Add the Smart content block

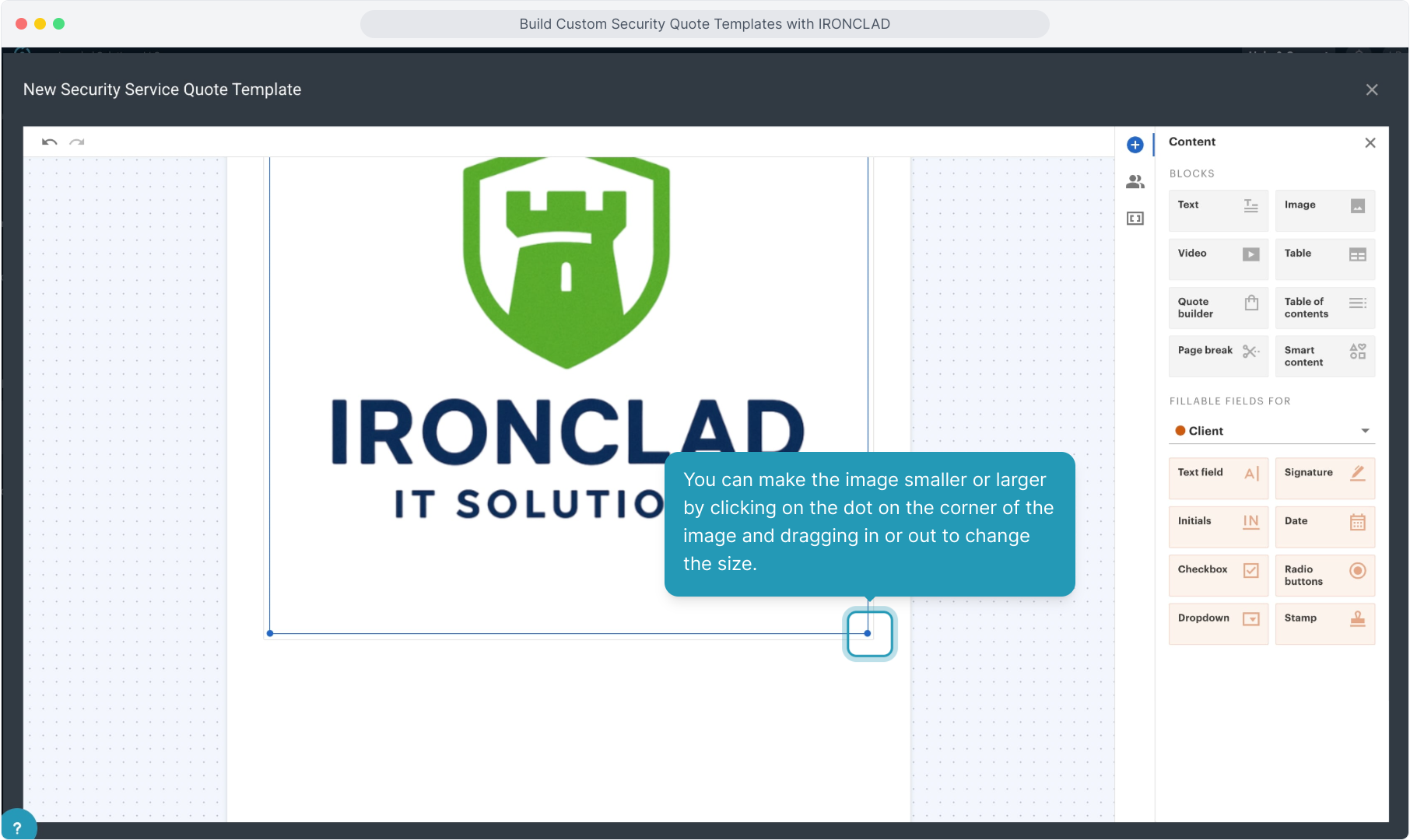point(1324,355)
